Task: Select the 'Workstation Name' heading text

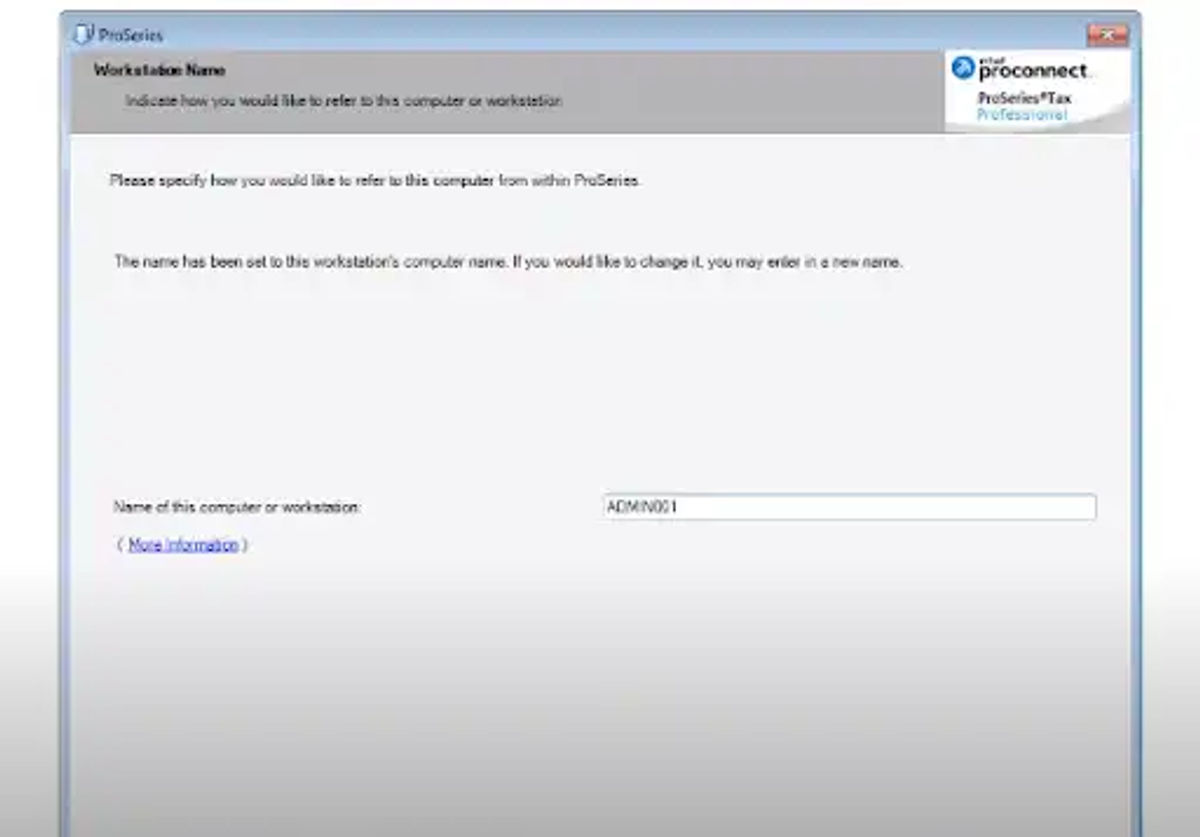Action: tap(159, 70)
